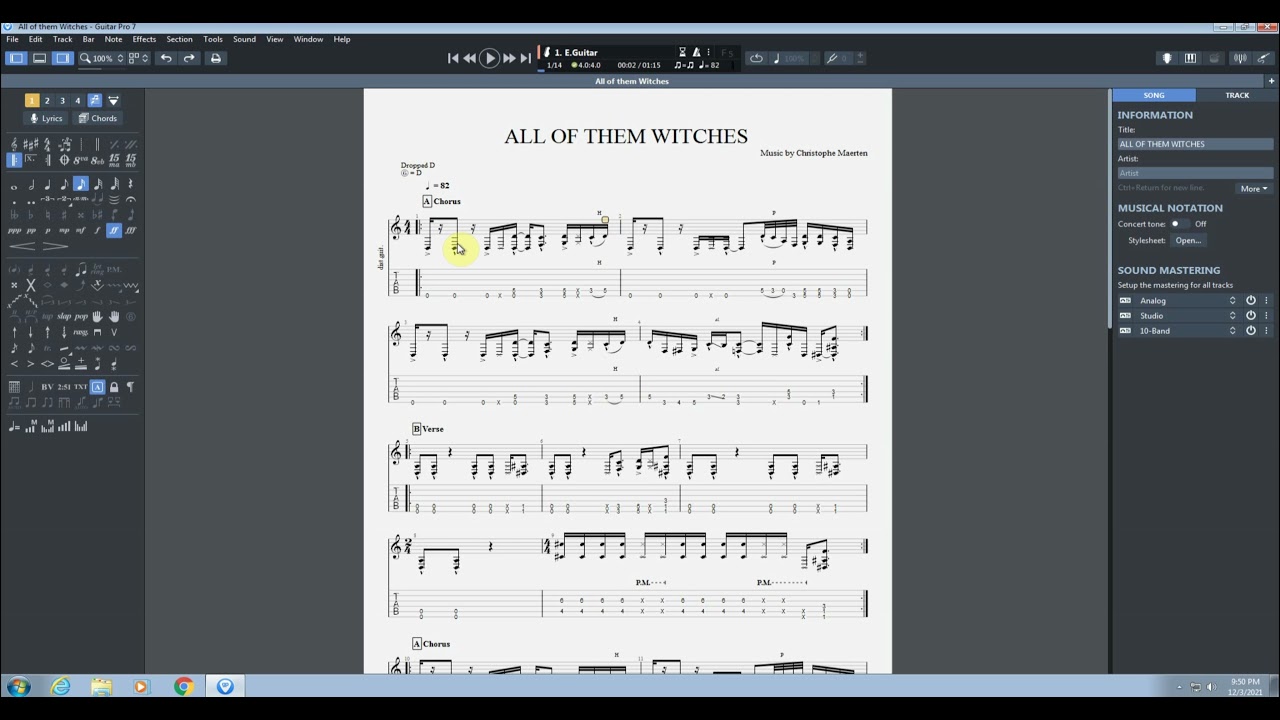
Task: Add new file tab with plus
Action: (x=1271, y=81)
